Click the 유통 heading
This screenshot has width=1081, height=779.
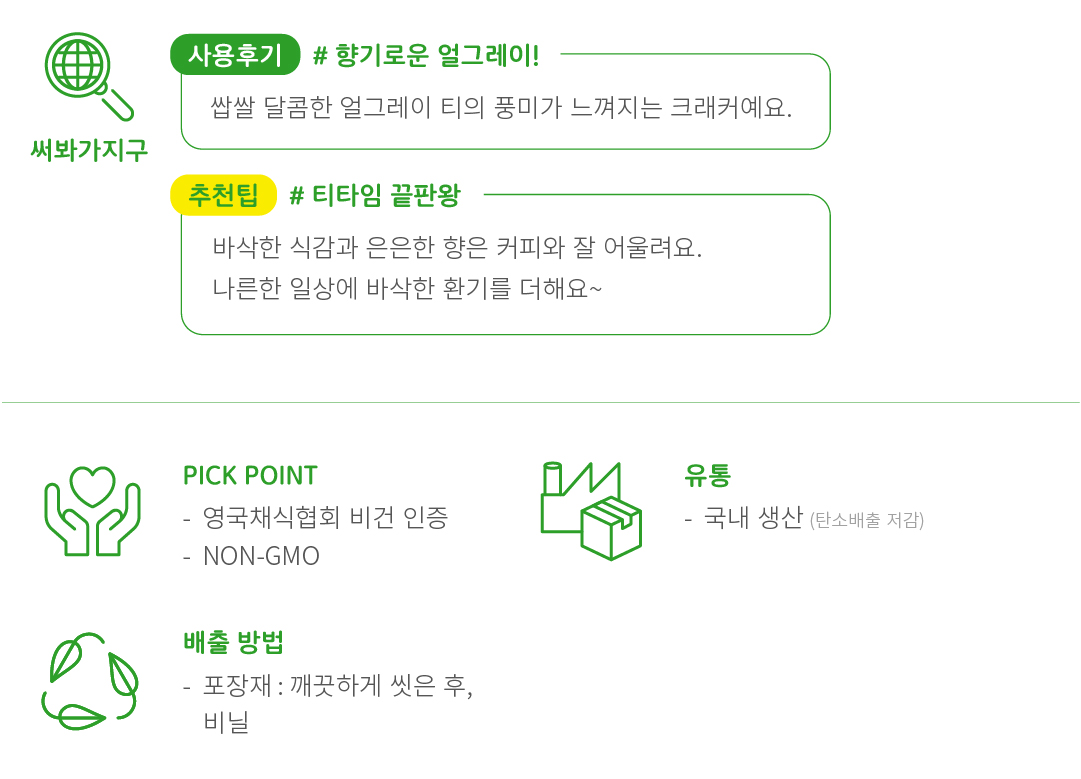[x=708, y=475]
